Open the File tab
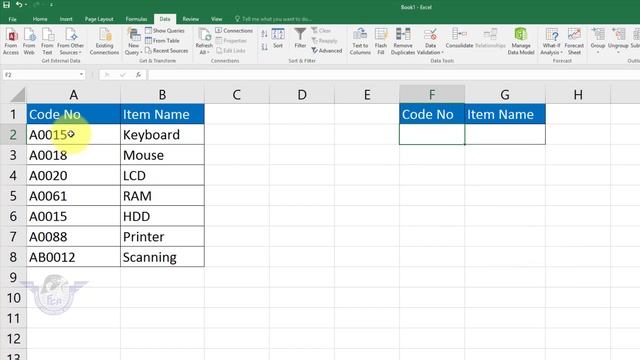 tap(13, 19)
